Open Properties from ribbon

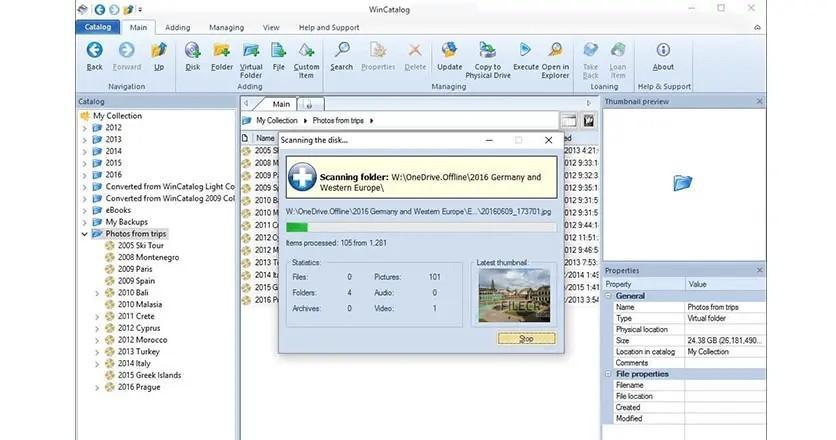coord(378,56)
